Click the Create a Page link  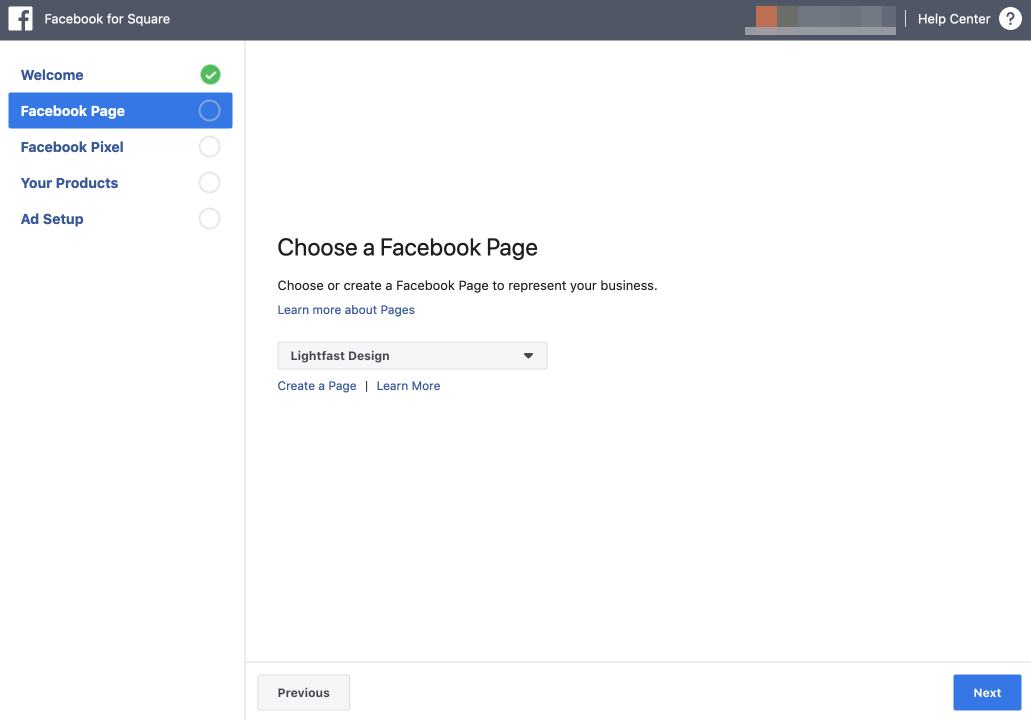pyautogui.click(x=317, y=386)
